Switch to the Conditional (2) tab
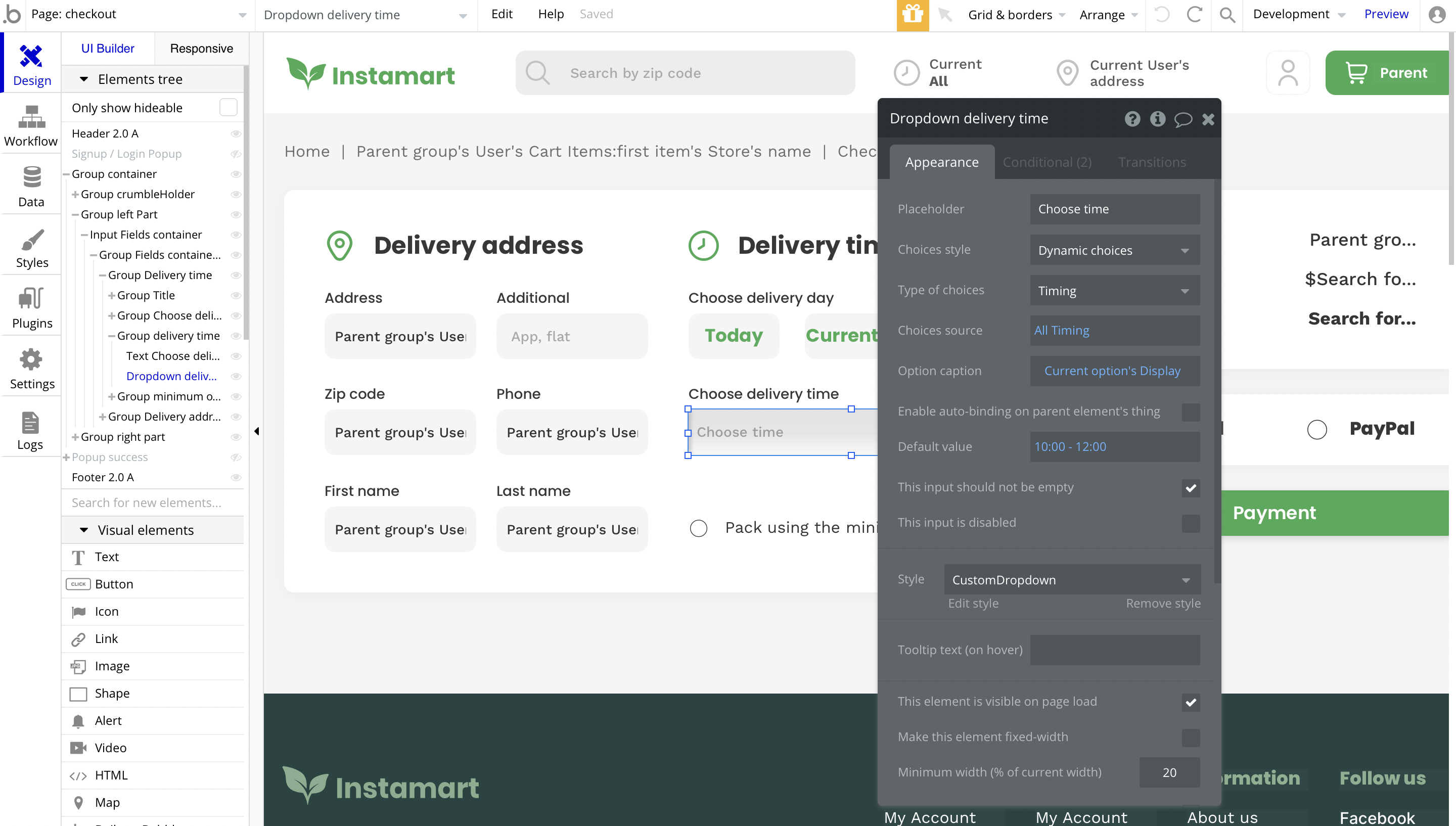Viewport: 1456px width, 826px height. (x=1046, y=162)
